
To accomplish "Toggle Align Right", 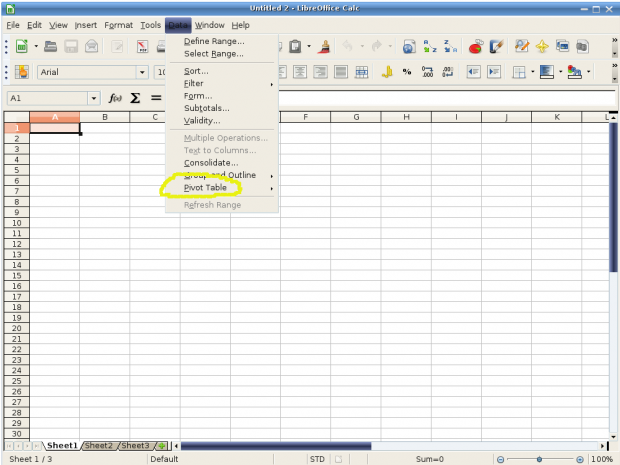I will tap(320, 72).
